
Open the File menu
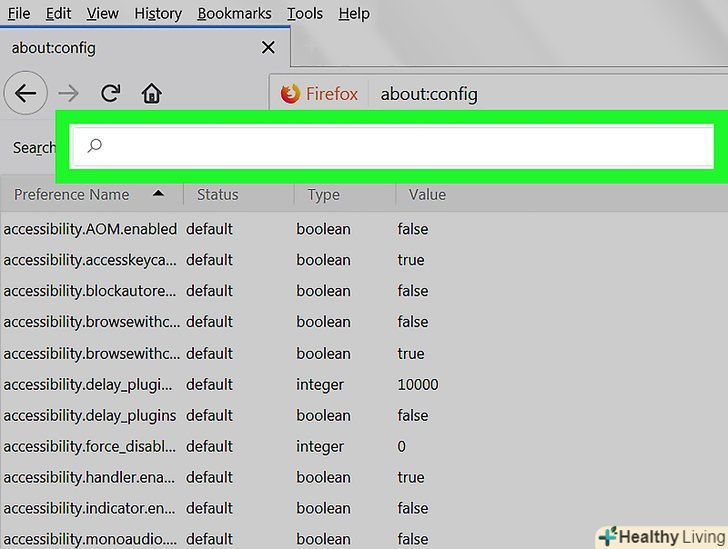(19, 13)
